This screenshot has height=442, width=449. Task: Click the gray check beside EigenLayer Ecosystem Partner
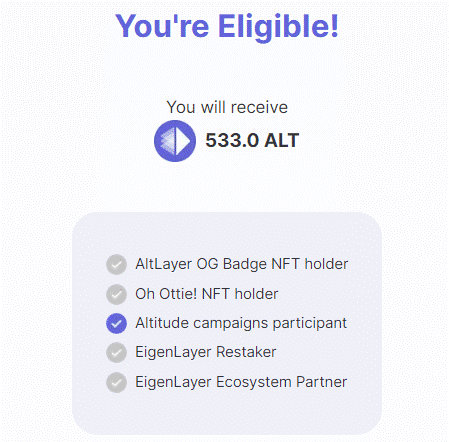click(116, 382)
